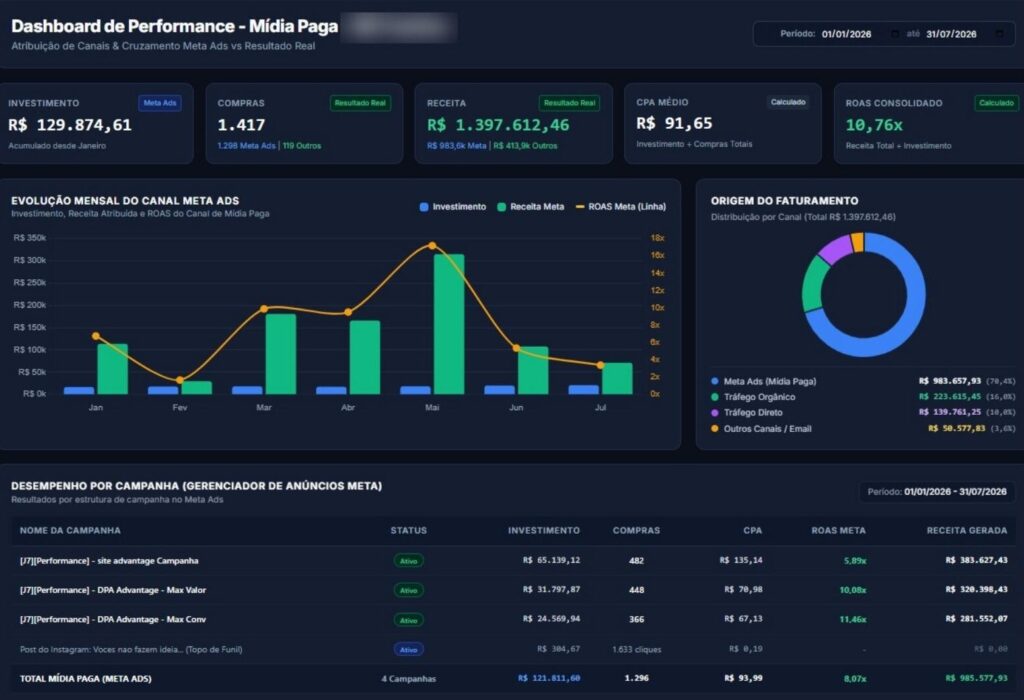The image size is (1024, 700).
Task: Edit the start date 01/01/2026 field
Action: tap(846, 34)
